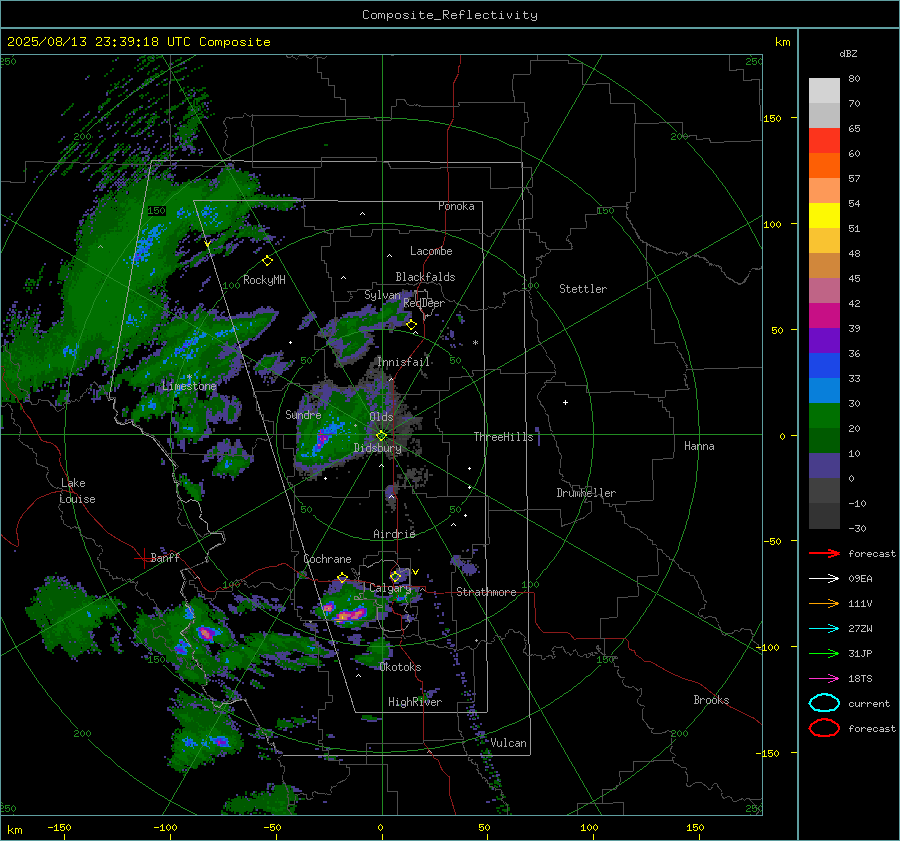This screenshot has height=841, width=900.
Task: Click white plus marker west of Hanna
Action: pos(565,402)
